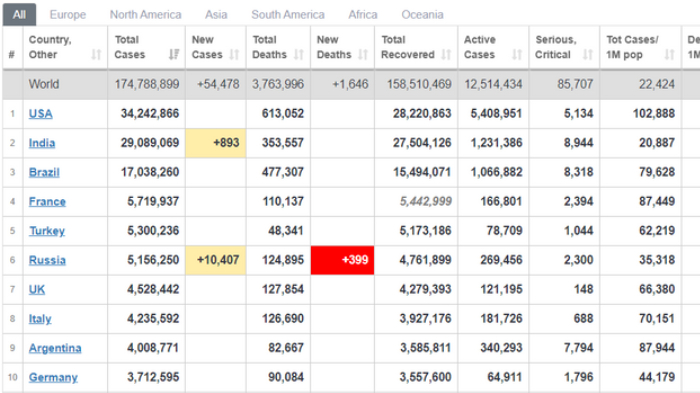Screen dimensions: 700x393
Task: Click World total recovered 158,510,469
Action: (419, 84)
